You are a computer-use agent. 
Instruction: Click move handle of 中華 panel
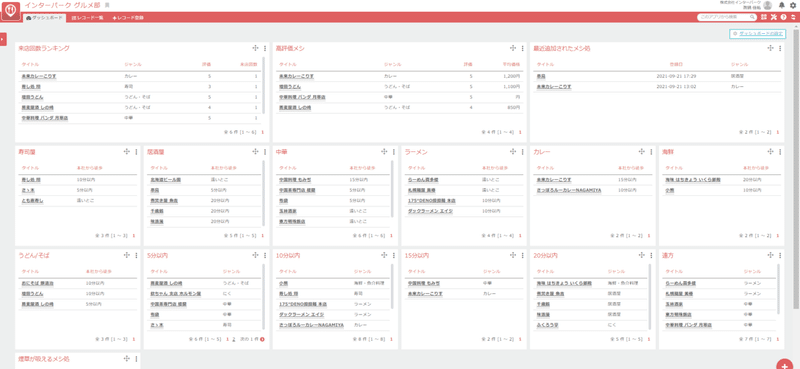[384, 152]
